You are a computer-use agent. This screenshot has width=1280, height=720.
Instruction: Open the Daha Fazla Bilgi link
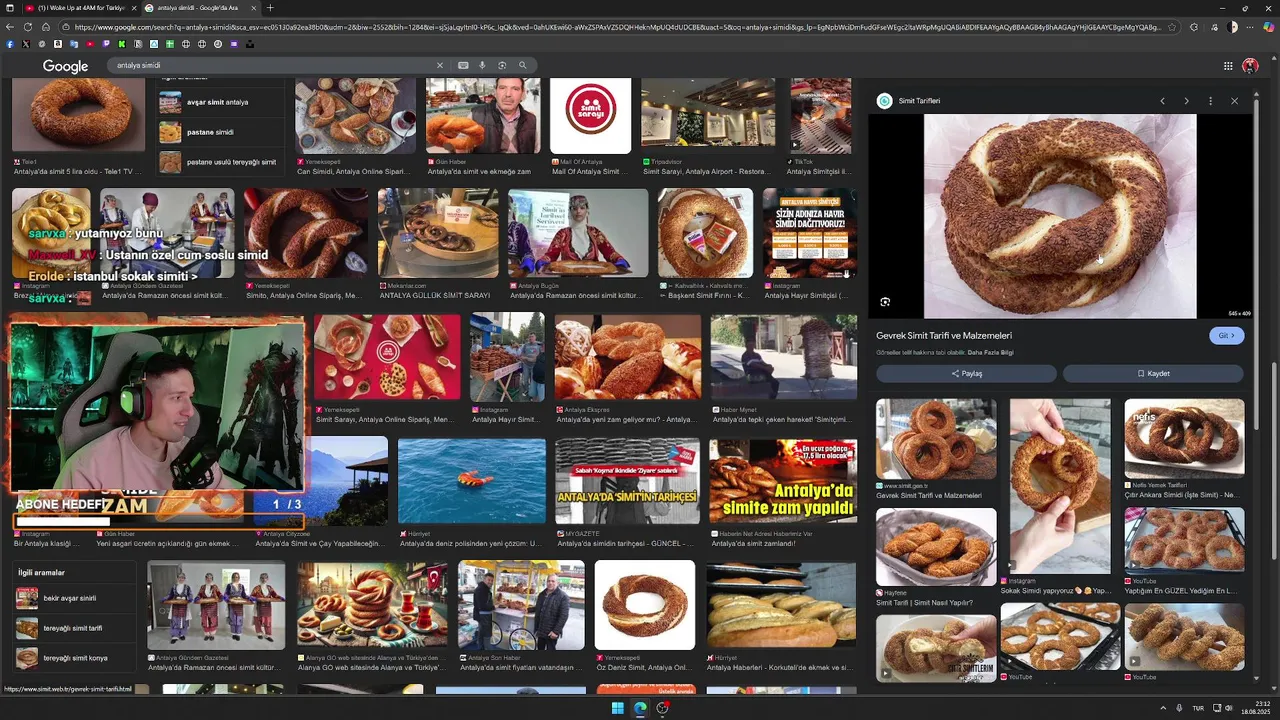pos(990,353)
